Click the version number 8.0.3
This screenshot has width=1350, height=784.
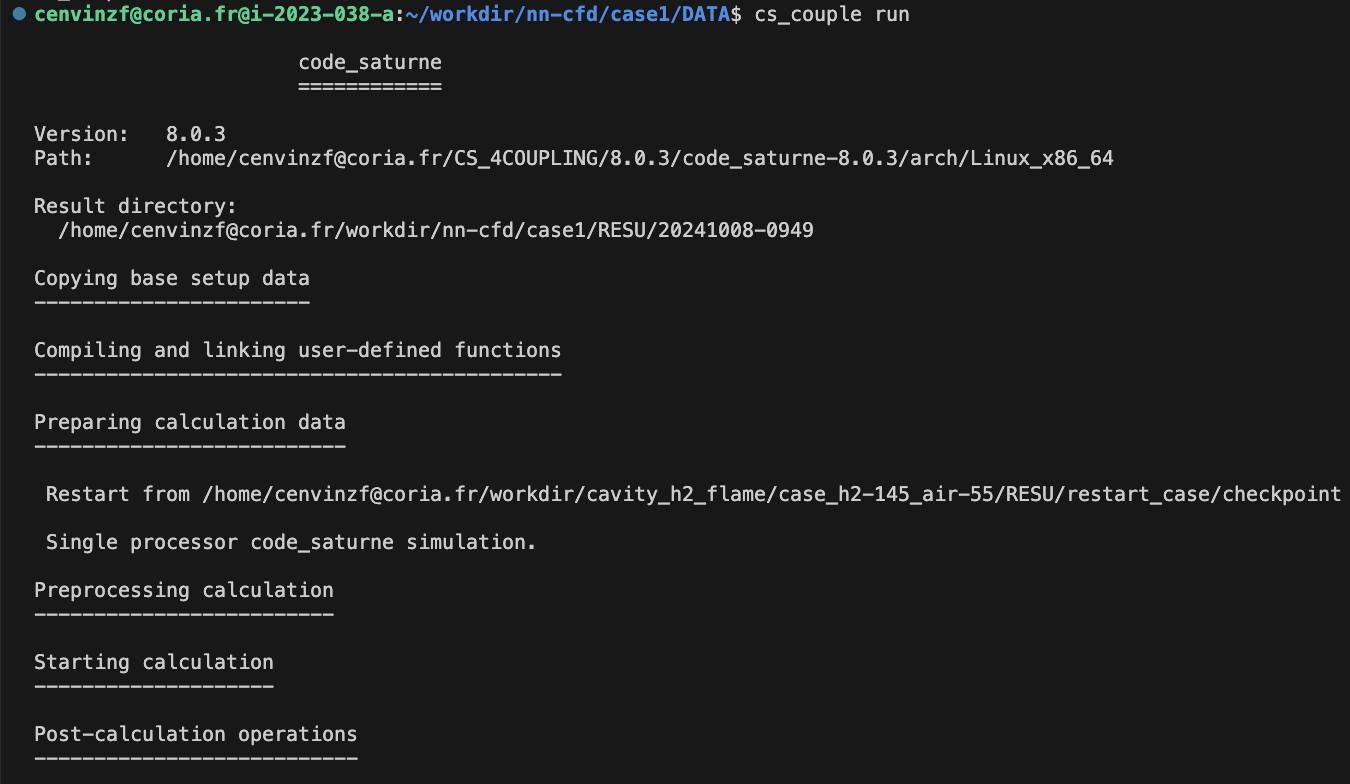pos(189,134)
